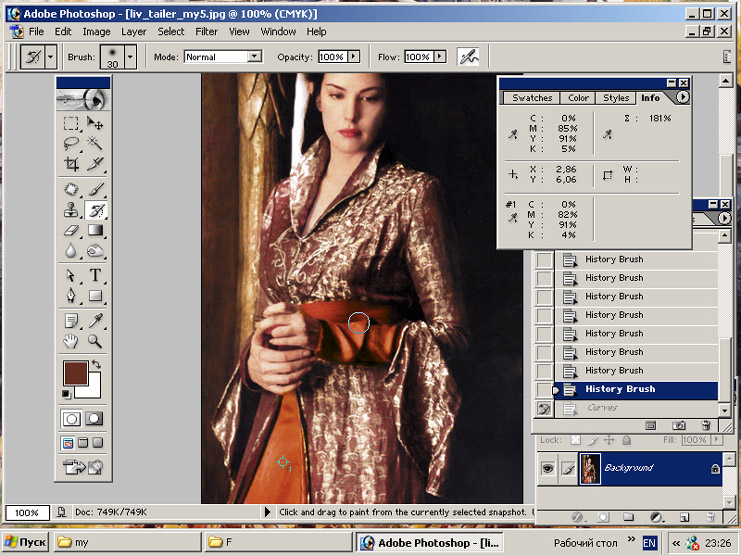Screen dimensions: 741x556
Task: Select the Magic Wand tool
Action: click(95, 143)
